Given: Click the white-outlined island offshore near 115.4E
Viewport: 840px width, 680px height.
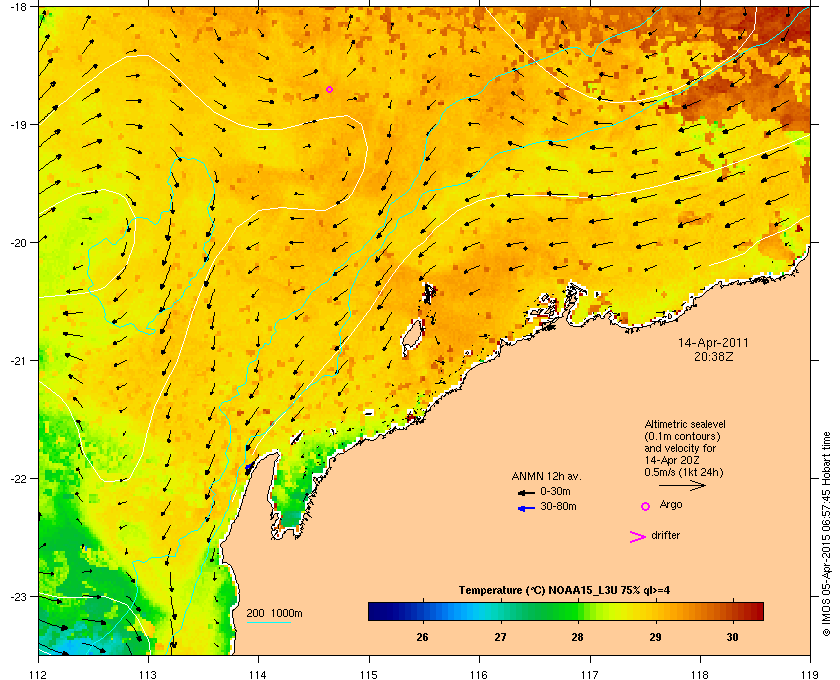Looking at the screenshot, I should pos(411,338).
